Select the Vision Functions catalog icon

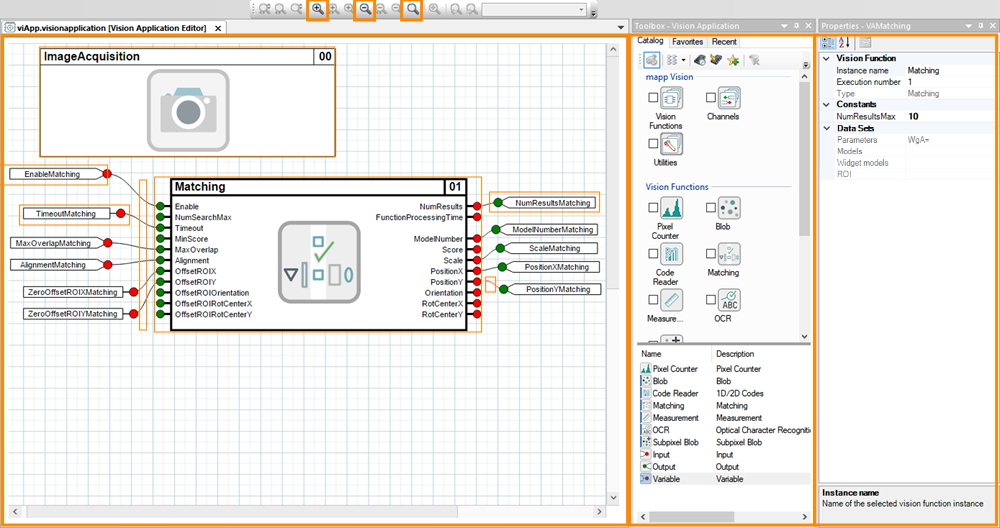point(671,98)
